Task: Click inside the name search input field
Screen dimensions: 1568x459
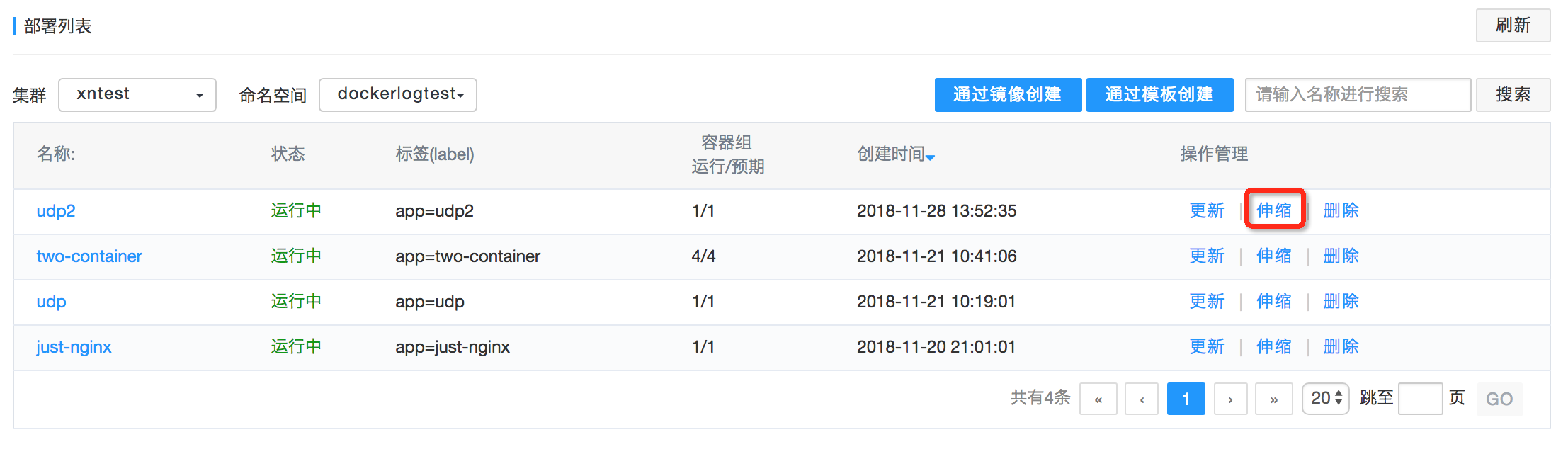Action: coord(1358,94)
